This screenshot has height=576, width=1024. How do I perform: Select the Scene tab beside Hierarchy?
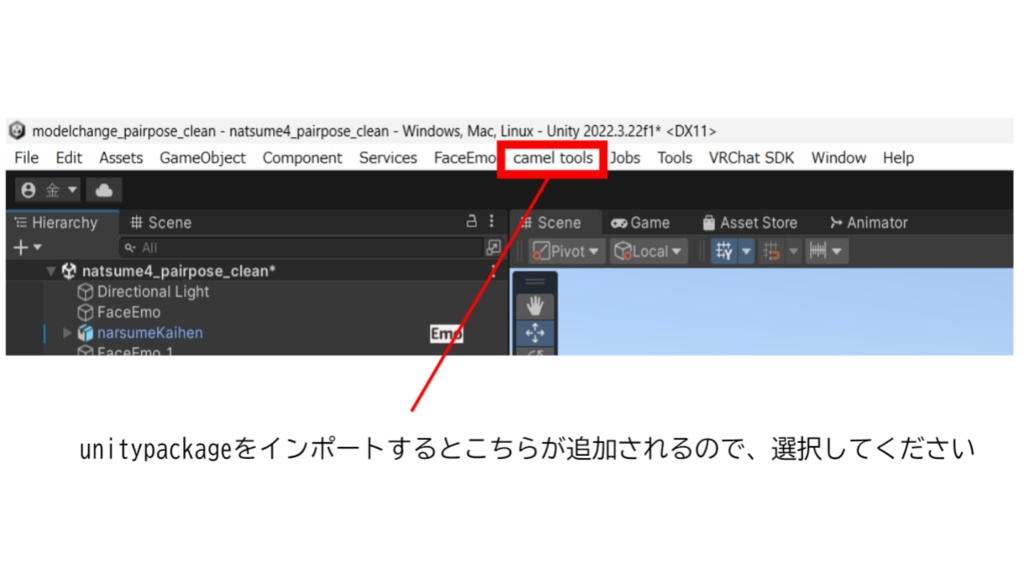(x=161, y=223)
